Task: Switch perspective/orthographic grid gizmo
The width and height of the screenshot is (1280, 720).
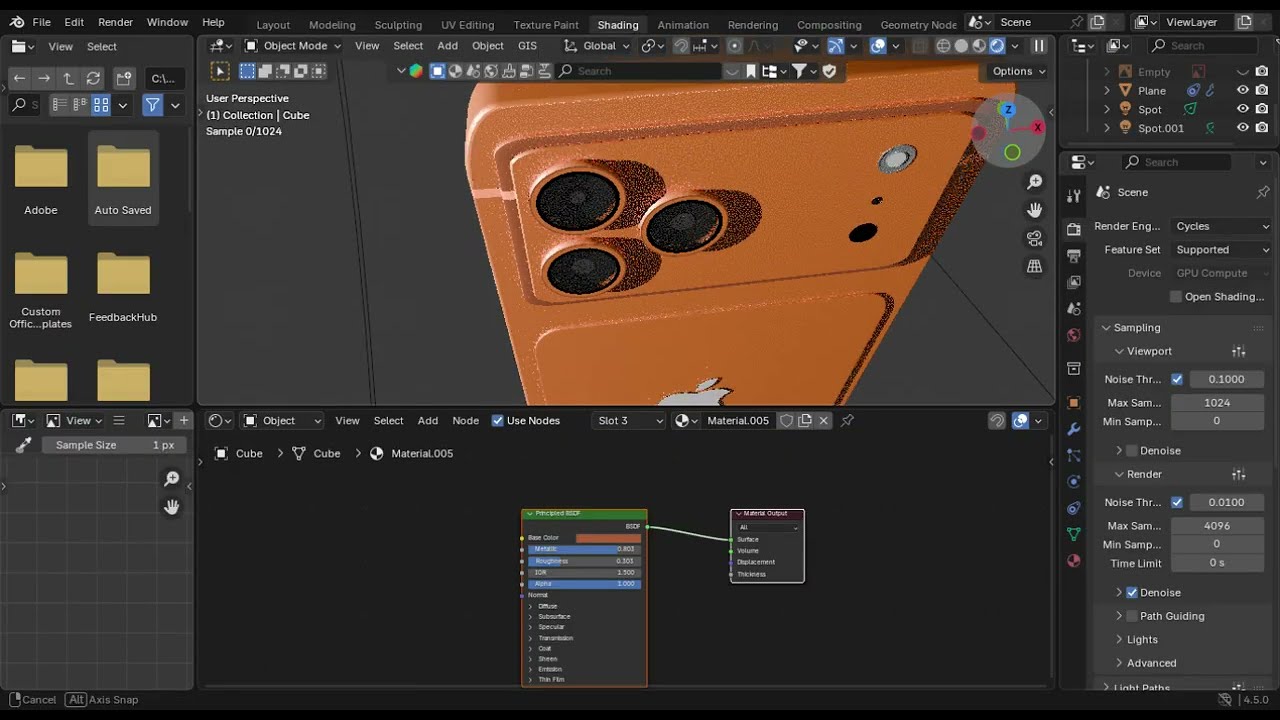Action: [x=1034, y=266]
